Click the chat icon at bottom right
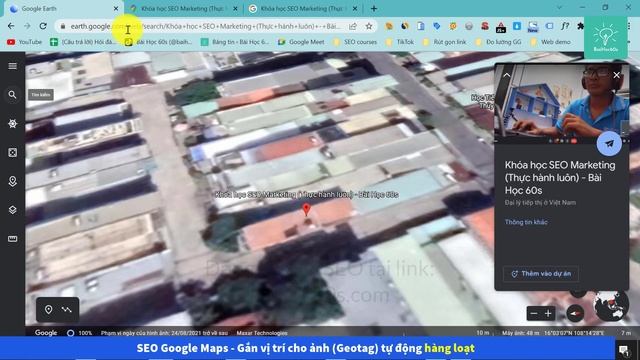The width and height of the screenshot is (640, 360). pyautogui.click(x=624, y=350)
